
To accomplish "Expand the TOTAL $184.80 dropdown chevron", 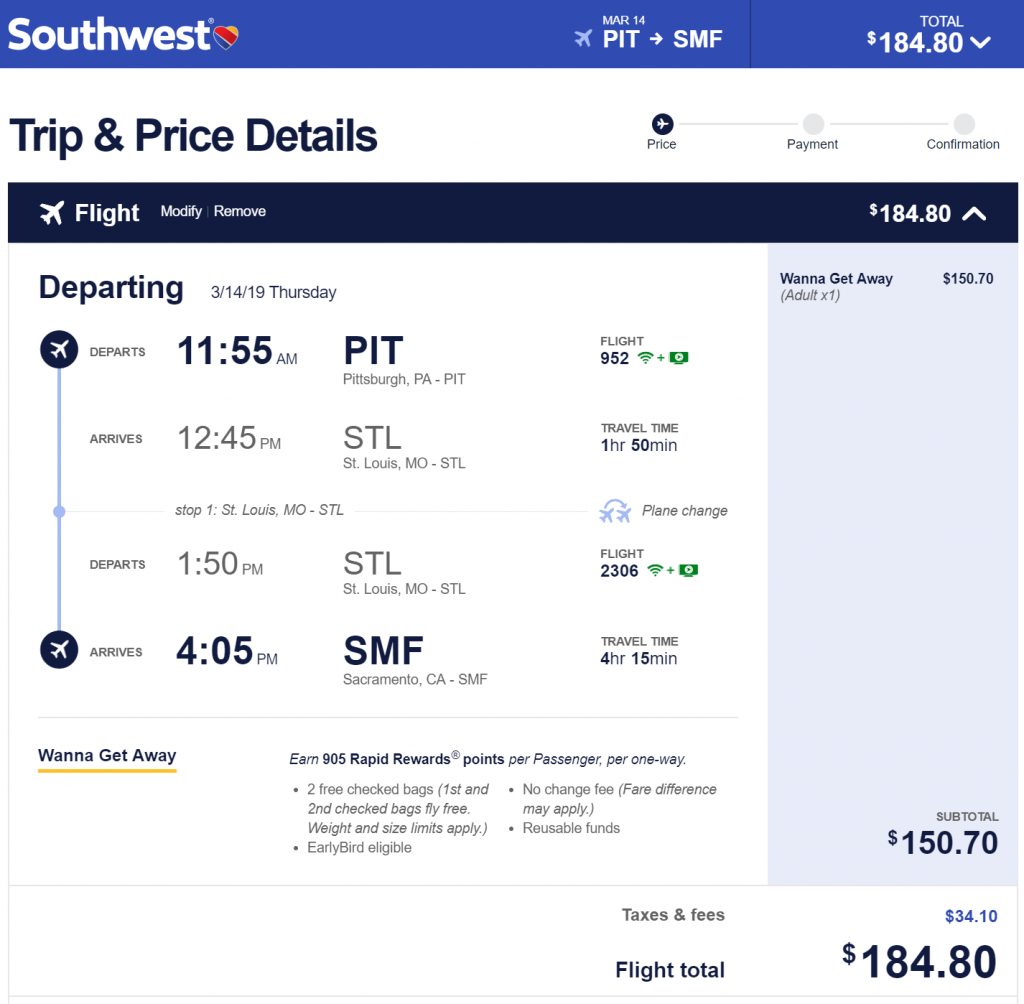I will click(x=980, y=43).
